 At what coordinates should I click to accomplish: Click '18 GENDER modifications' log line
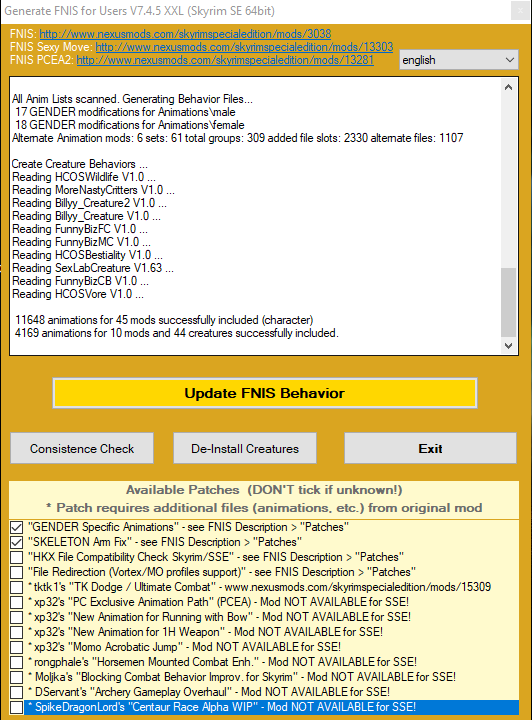click(x=129, y=125)
